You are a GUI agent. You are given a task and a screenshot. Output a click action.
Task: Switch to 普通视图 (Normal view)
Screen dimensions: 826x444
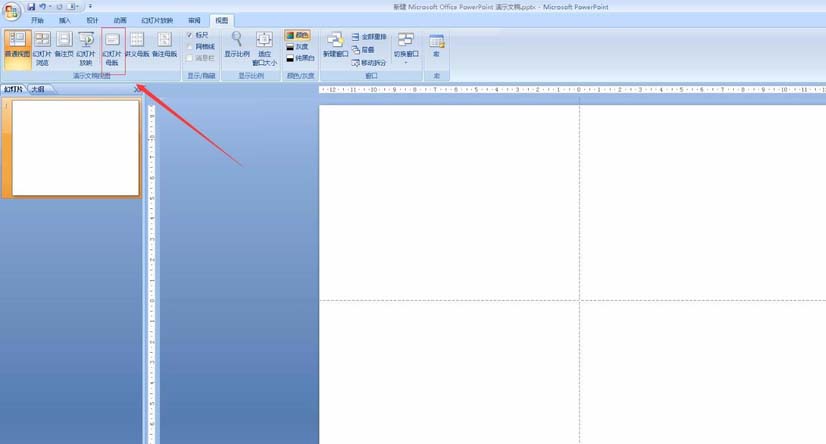(x=17, y=49)
